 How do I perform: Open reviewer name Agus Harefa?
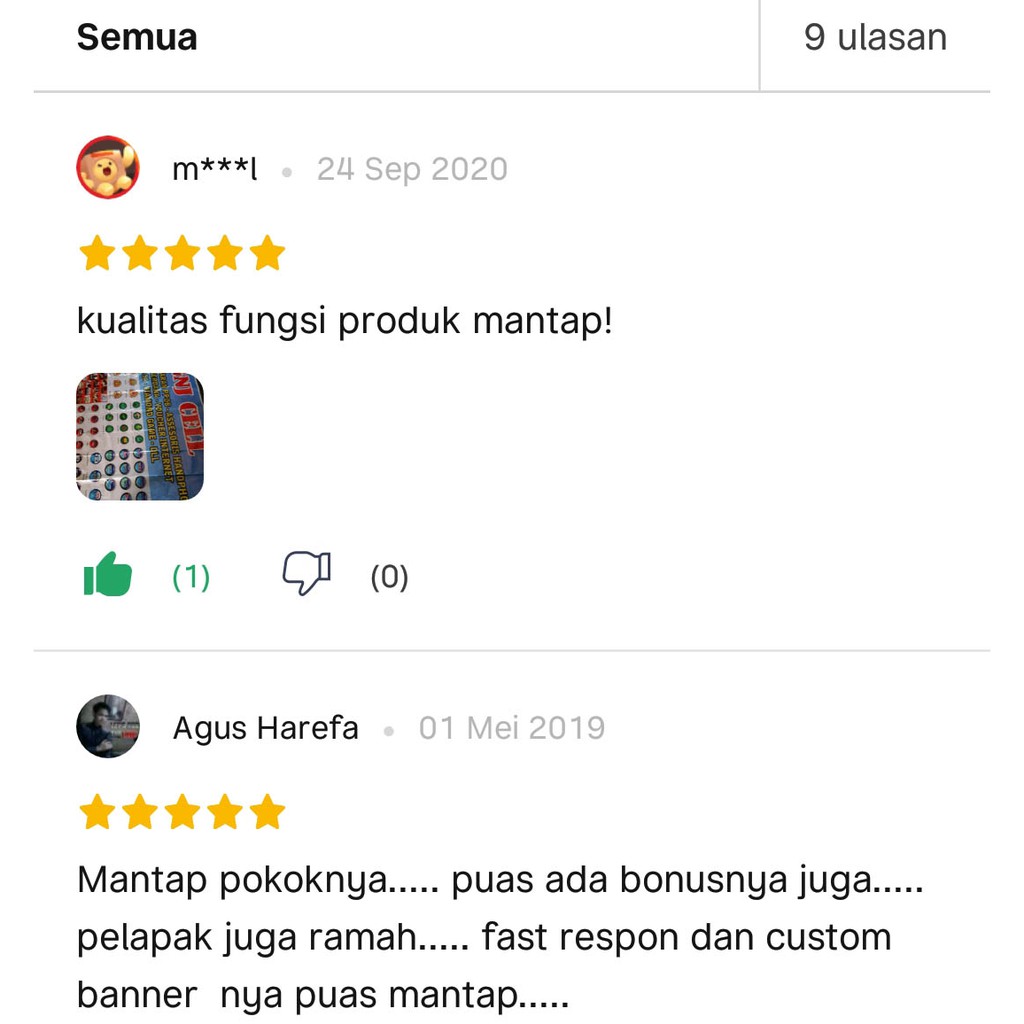click(x=266, y=728)
